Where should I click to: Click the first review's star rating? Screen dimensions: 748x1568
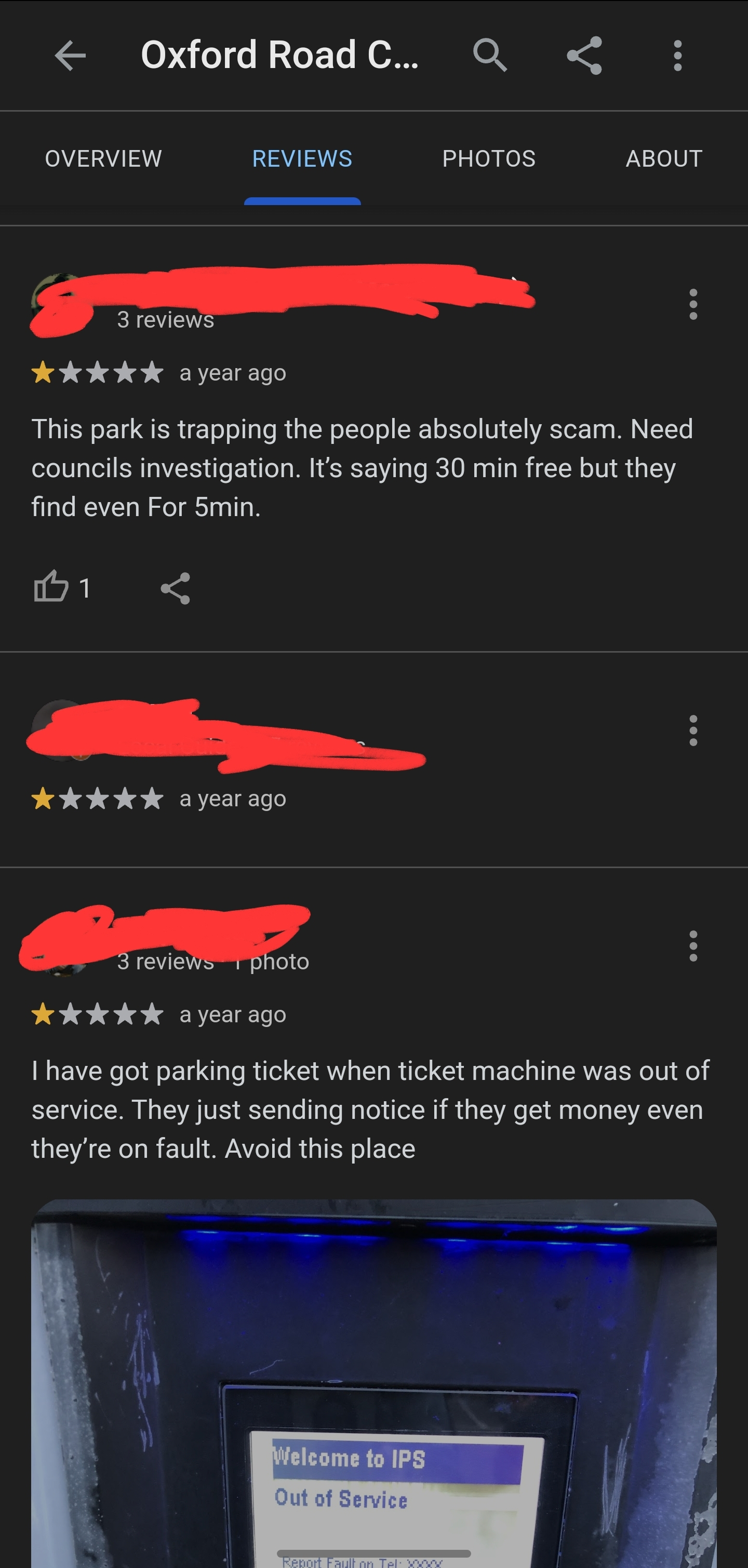98,372
